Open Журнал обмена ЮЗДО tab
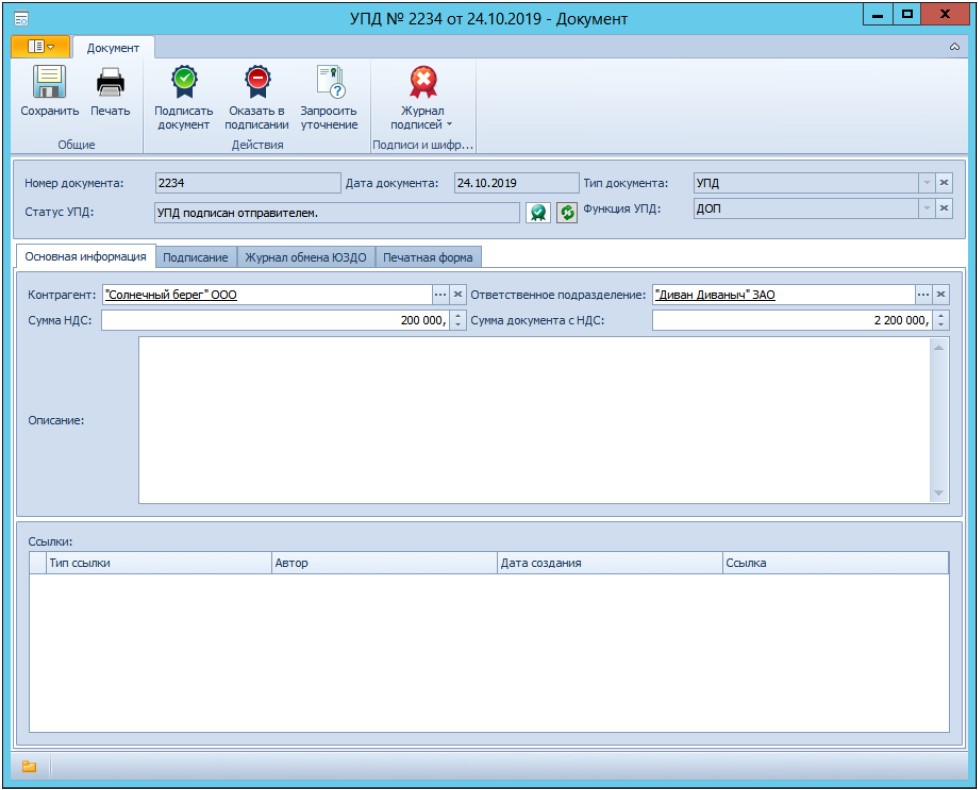This screenshot has height=790, width=978. (306, 258)
